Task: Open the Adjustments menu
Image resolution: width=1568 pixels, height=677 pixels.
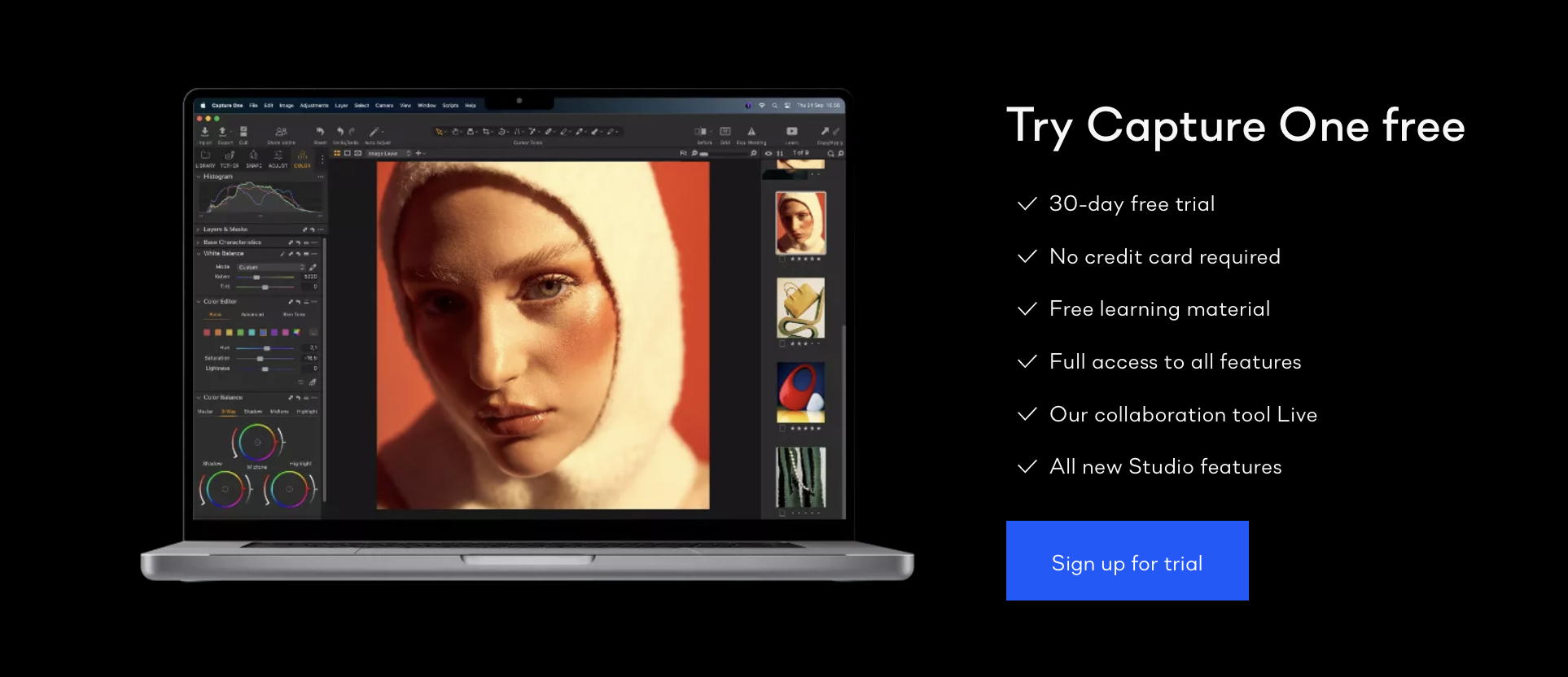Action: [314, 105]
